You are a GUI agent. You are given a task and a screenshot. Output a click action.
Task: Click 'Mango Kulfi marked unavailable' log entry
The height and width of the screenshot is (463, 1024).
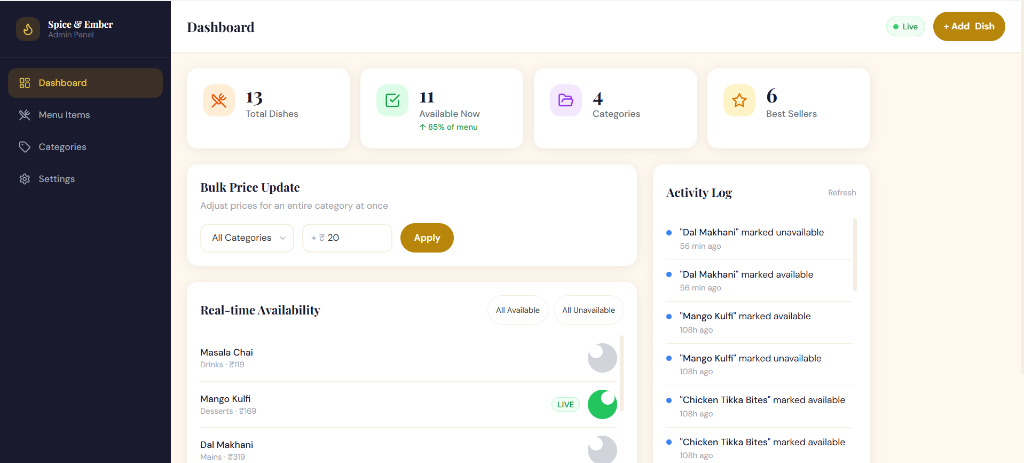pyautogui.click(x=760, y=364)
